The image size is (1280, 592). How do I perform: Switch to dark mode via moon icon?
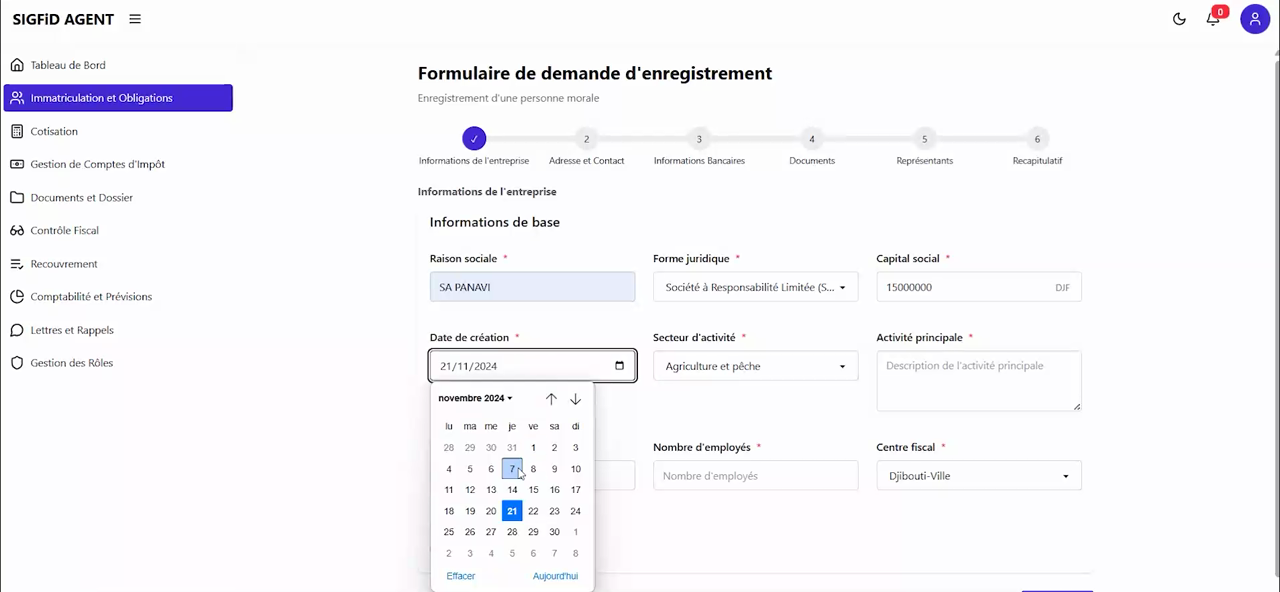tap(1179, 19)
